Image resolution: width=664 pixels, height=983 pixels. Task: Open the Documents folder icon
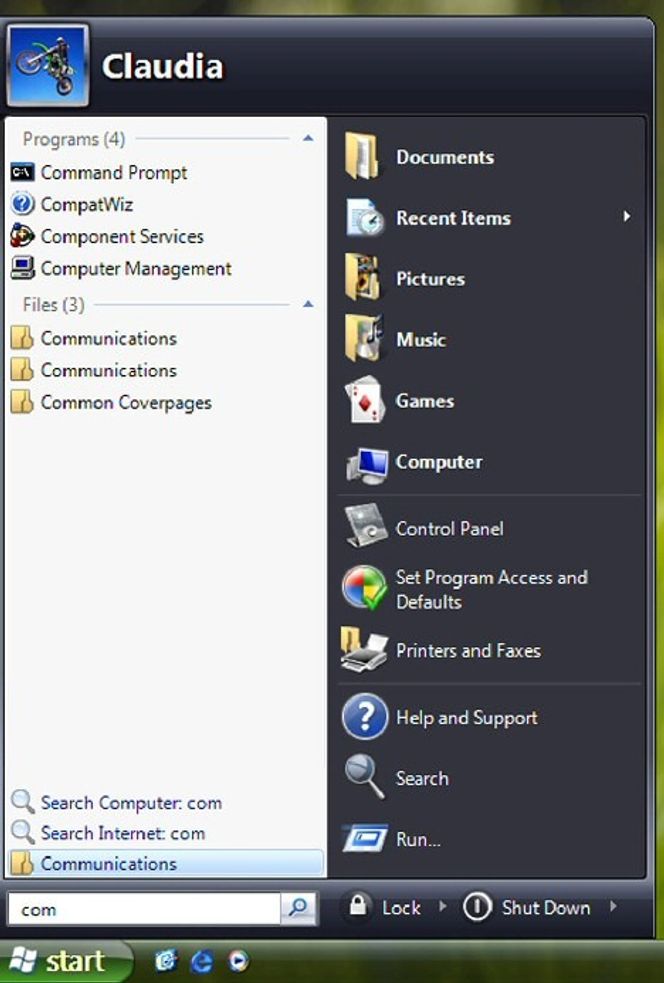point(362,157)
